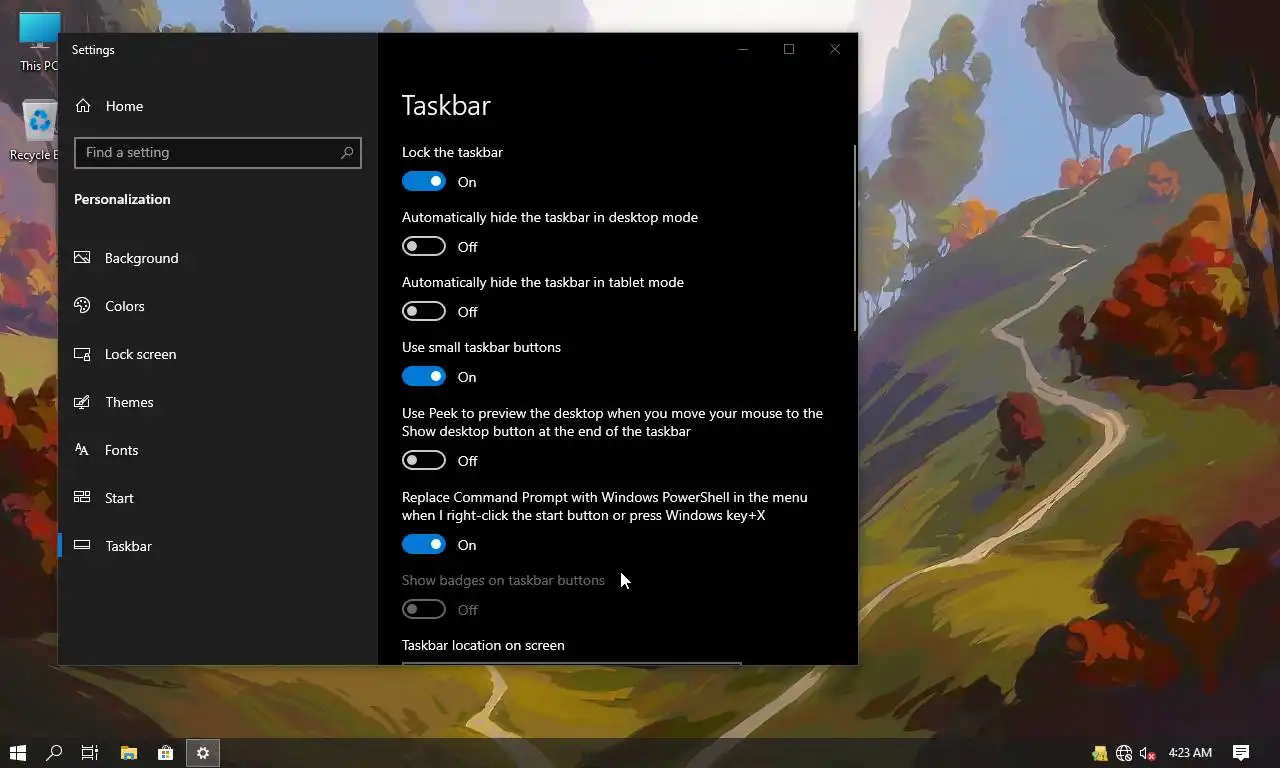The height and width of the screenshot is (768, 1280).
Task: Click the Start sidebar icon
Action: pyautogui.click(x=82, y=498)
